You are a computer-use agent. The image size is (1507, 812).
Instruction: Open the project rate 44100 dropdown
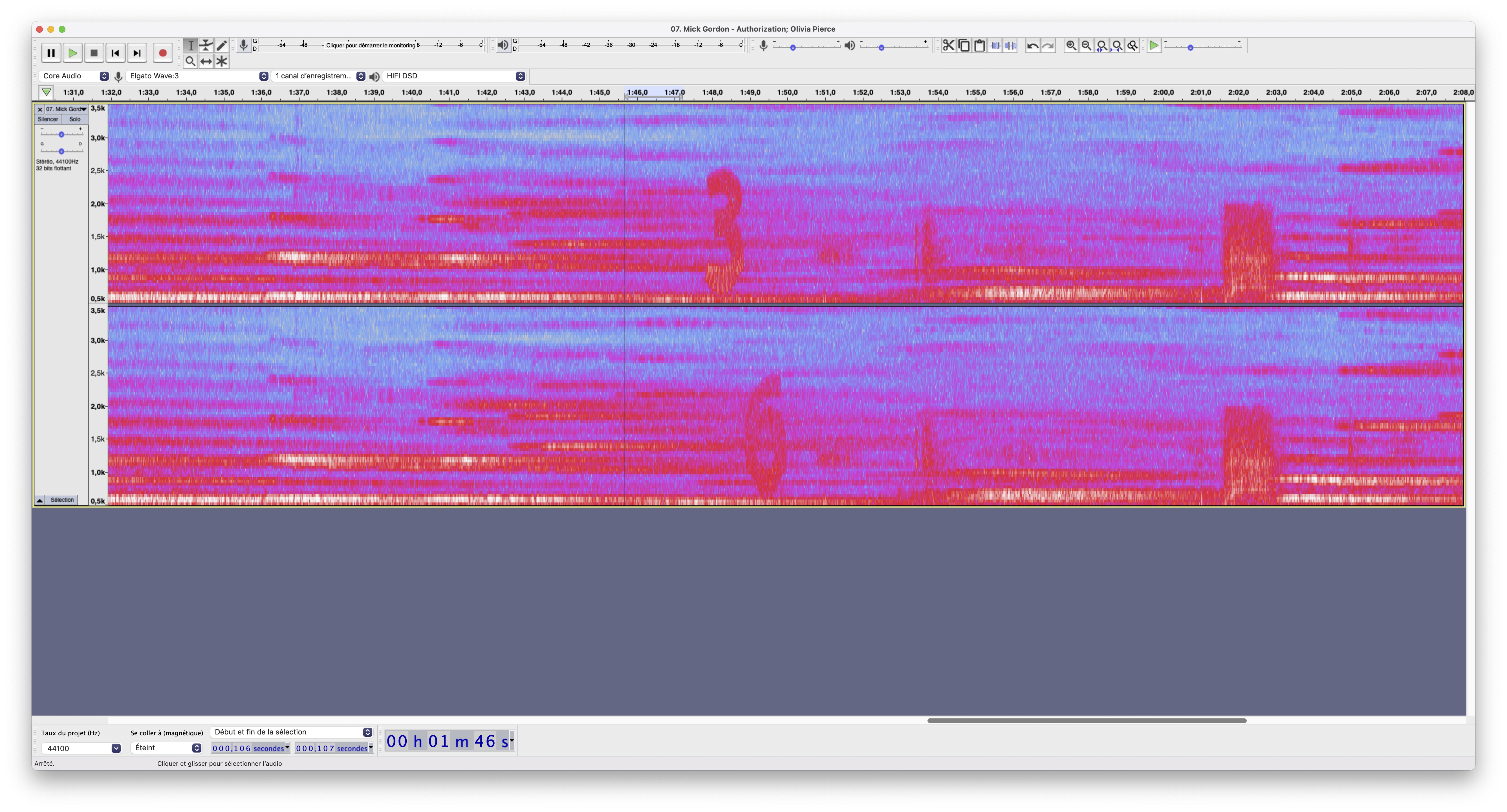(x=81, y=748)
